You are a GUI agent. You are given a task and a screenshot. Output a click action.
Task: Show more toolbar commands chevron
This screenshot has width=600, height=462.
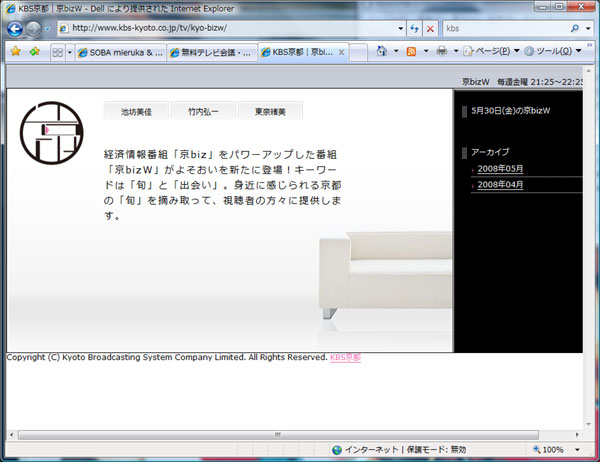click(589, 46)
